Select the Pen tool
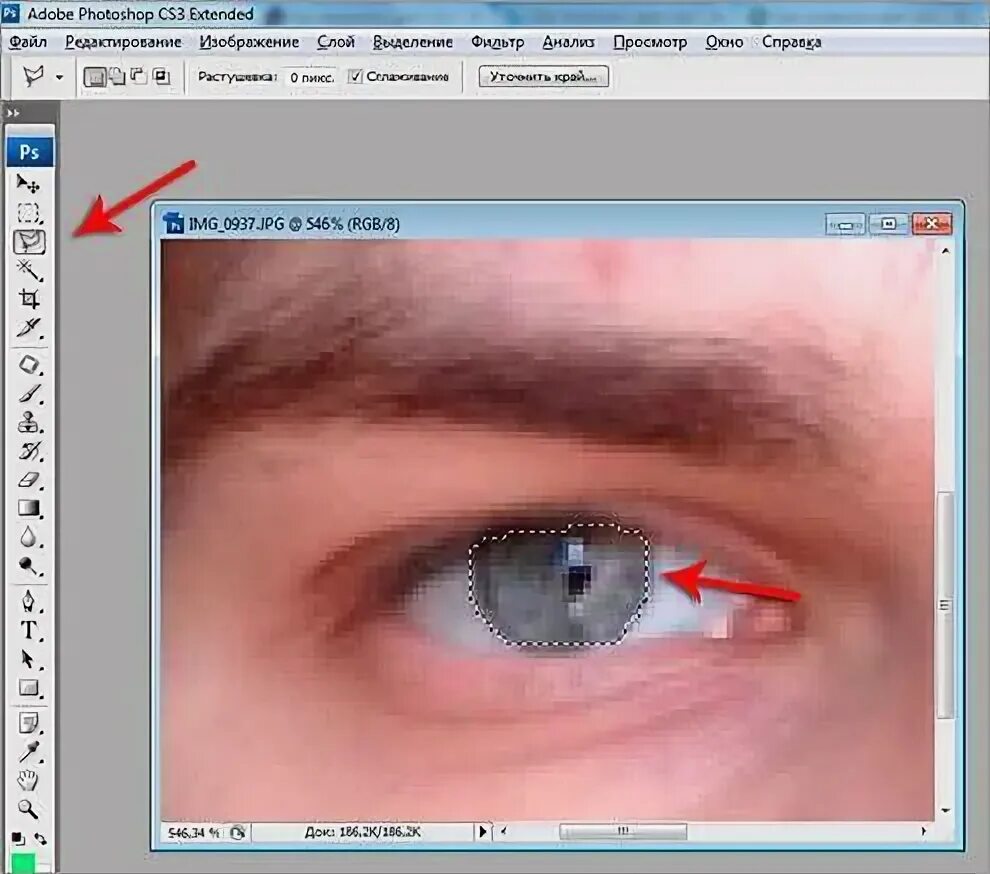Viewport: 990px width, 874px height. tap(28, 601)
